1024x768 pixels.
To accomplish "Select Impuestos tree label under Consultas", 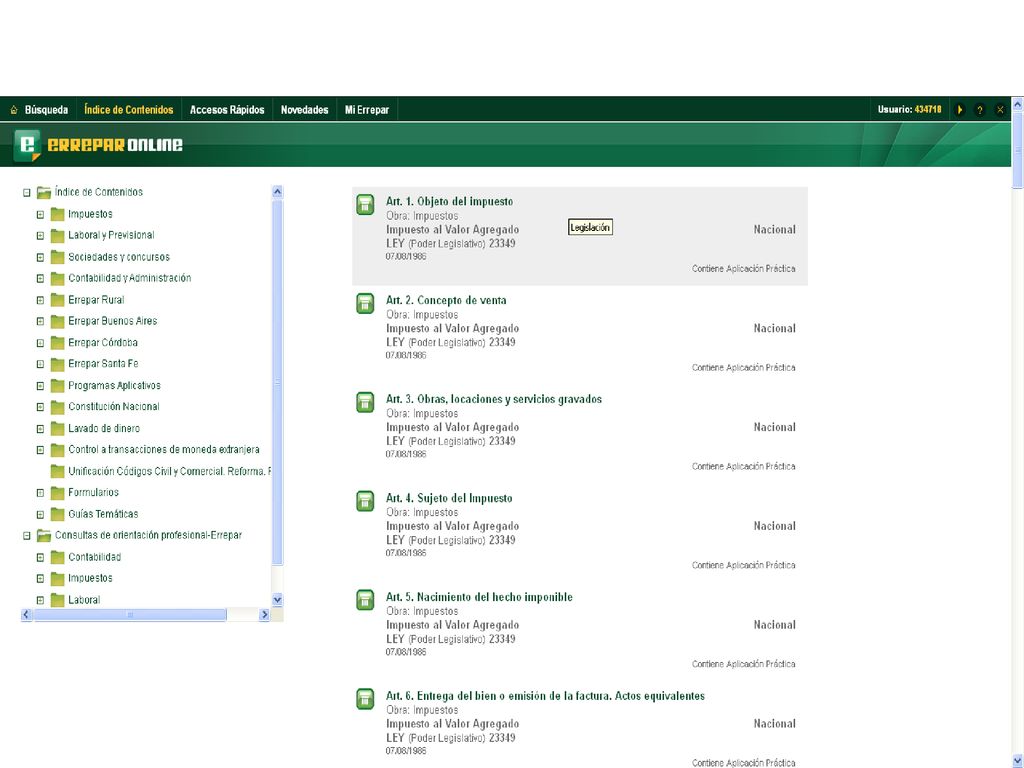I will click(90, 578).
